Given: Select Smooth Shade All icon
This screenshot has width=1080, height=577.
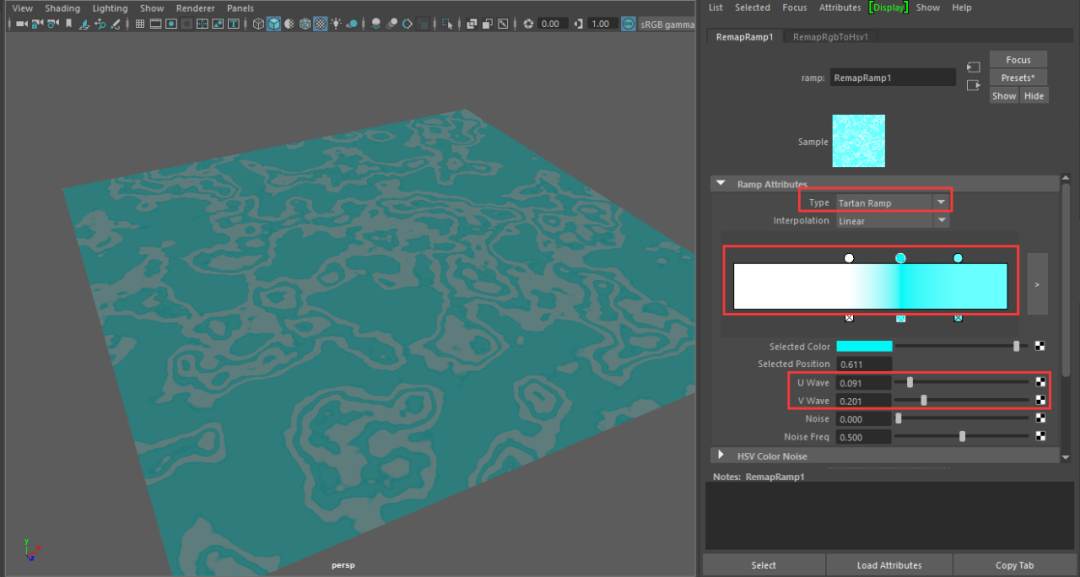Looking at the screenshot, I should coord(273,24).
